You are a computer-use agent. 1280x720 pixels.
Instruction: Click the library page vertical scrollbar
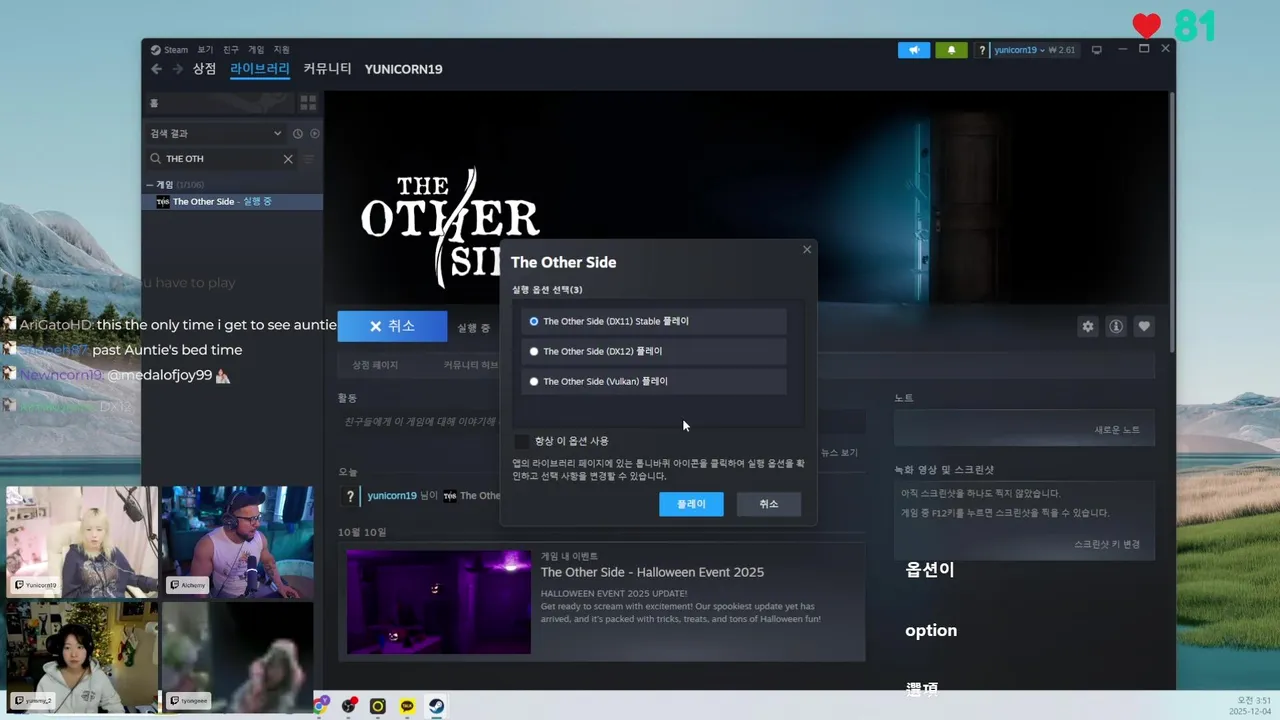(1172, 220)
